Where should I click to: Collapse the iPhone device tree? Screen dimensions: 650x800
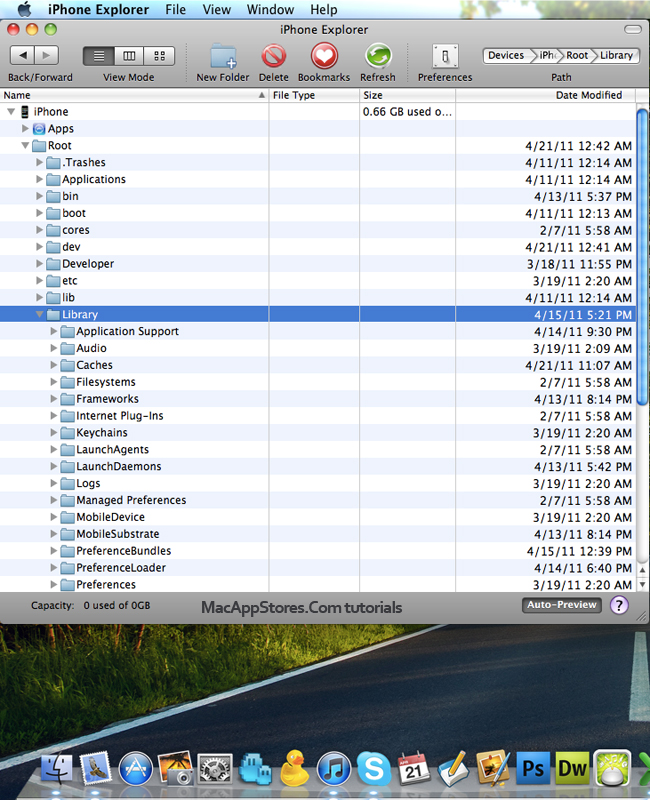[11, 111]
